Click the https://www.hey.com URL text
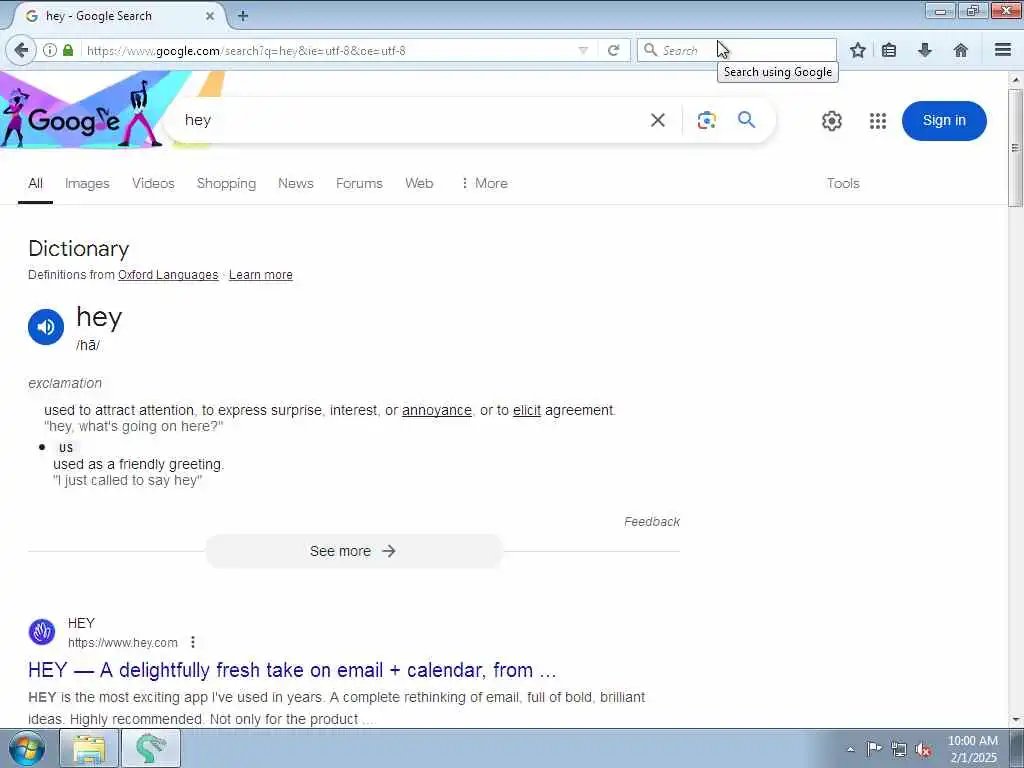 point(123,643)
